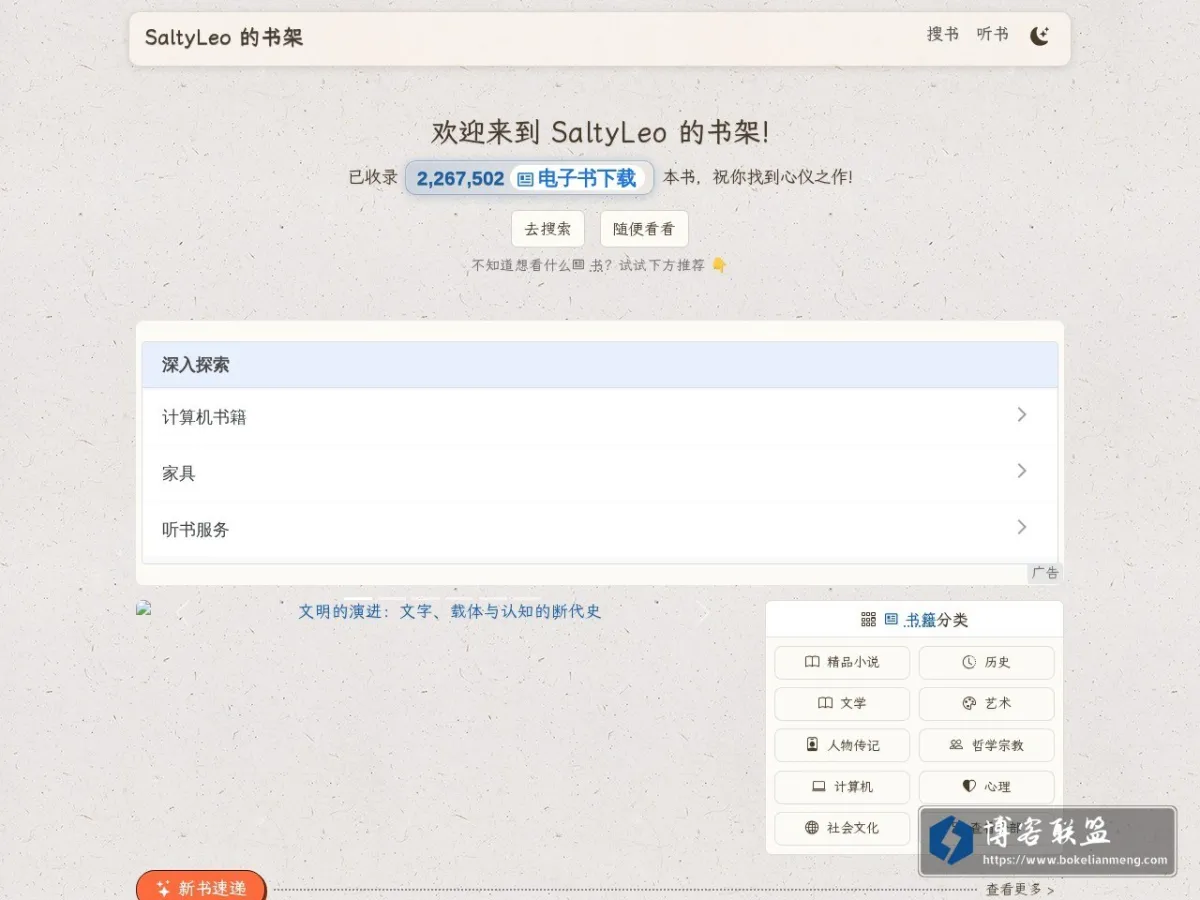Go to the SaltyLeo 的书架 site title
The height and width of the screenshot is (900, 1200).
coord(223,38)
